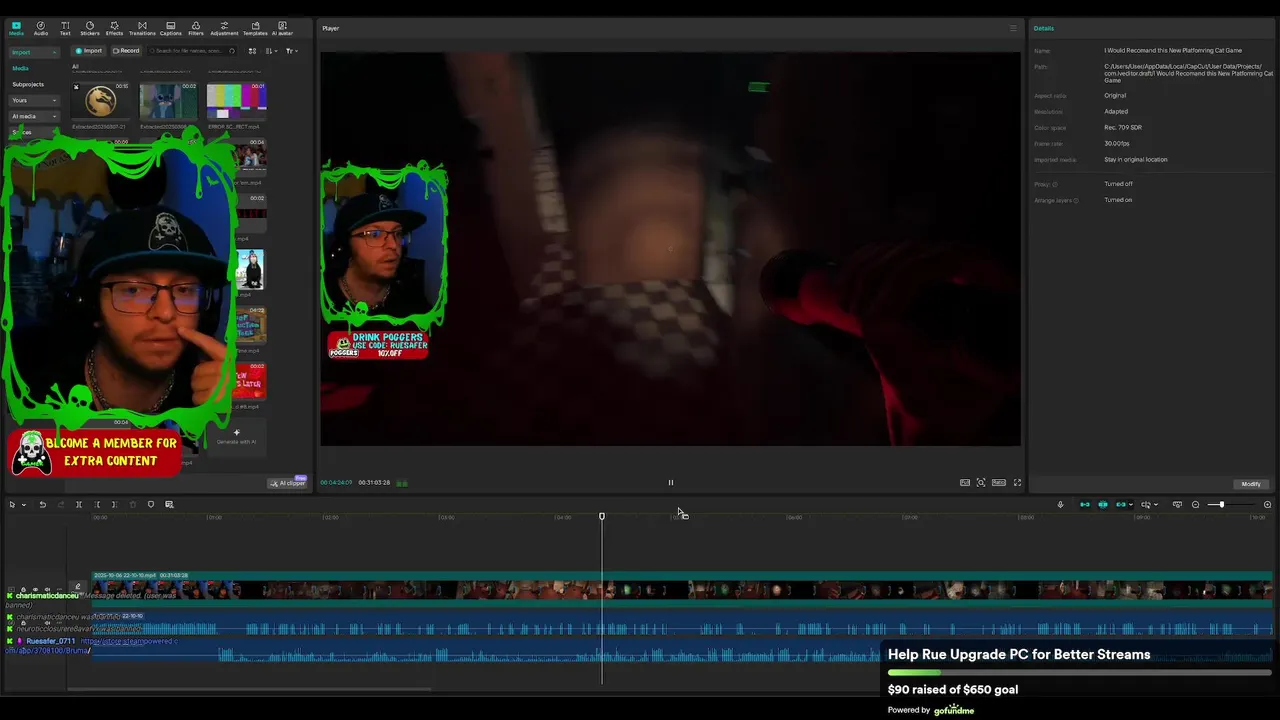
Task: Open the AI avatar tab
Action: click(x=282, y=28)
